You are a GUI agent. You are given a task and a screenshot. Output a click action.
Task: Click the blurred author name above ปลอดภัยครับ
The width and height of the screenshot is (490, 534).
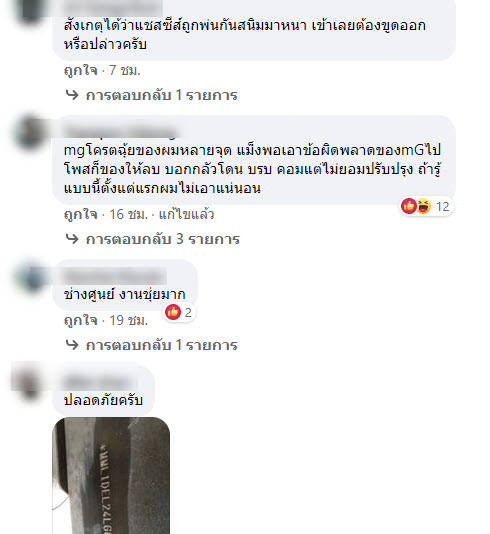coord(99,381)
